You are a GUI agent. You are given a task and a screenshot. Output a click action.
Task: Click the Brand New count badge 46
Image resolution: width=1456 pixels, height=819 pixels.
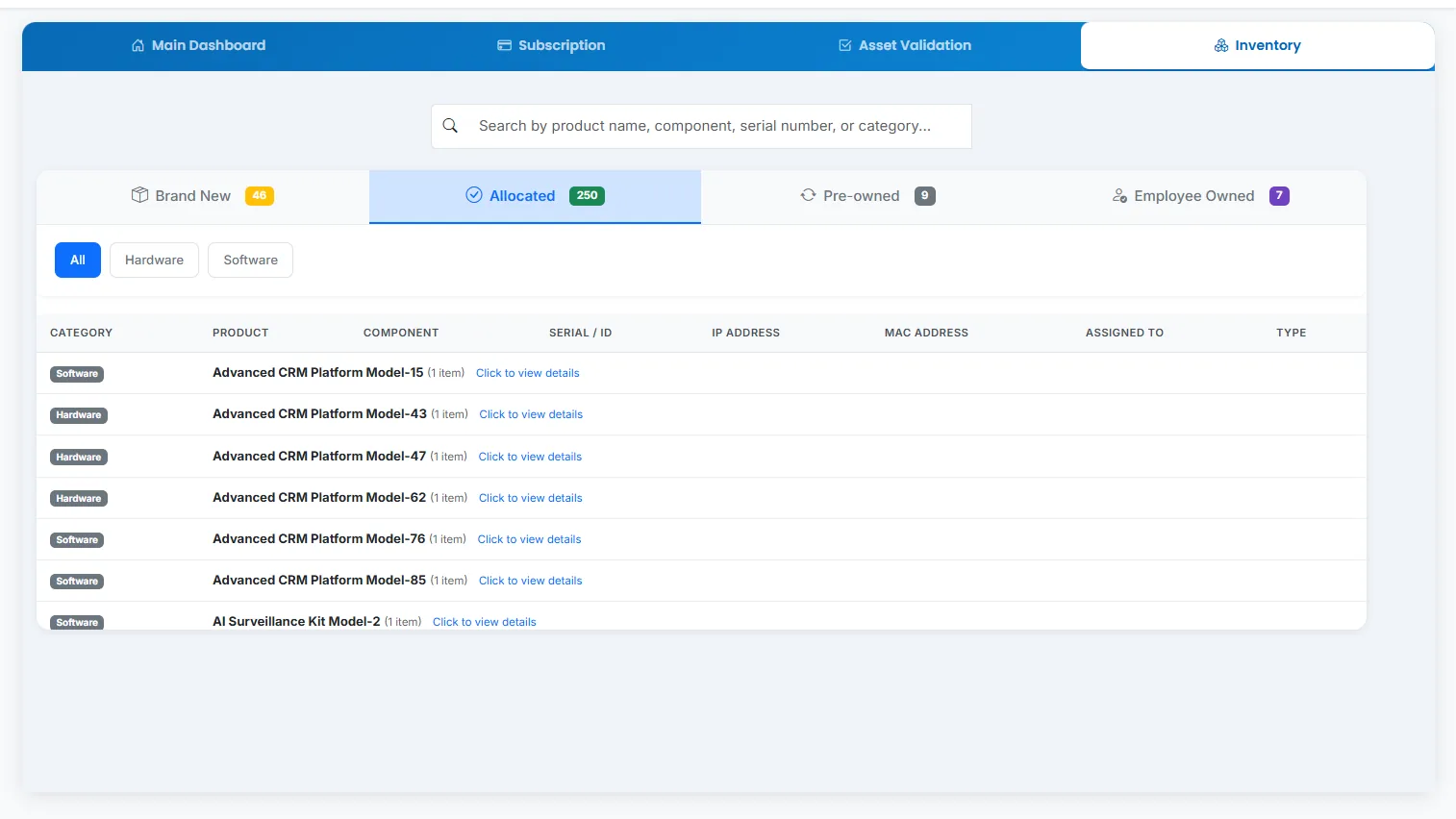click(260, 196)
